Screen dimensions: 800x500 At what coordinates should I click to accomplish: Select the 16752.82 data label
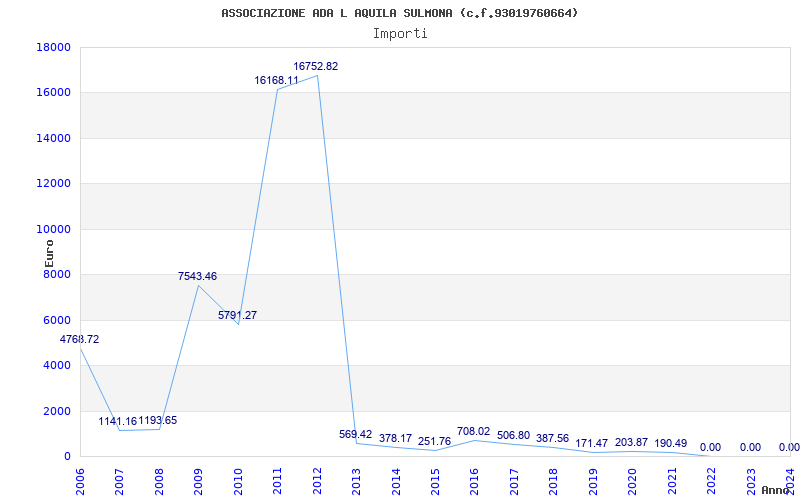coord(315,66)
